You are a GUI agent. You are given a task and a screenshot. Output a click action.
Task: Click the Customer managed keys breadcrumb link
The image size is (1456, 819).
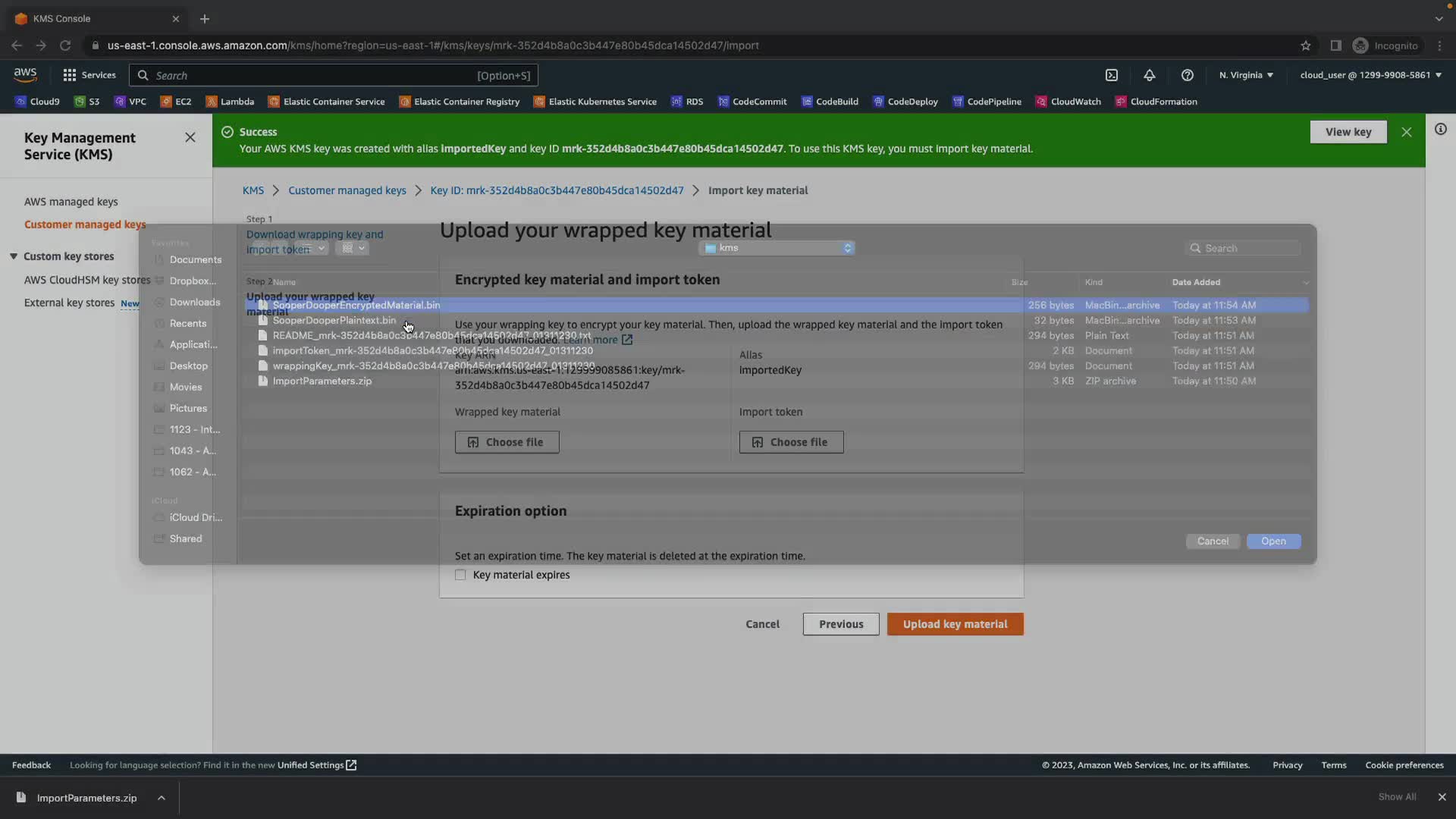pyautogui.click(x=347, y=190)
